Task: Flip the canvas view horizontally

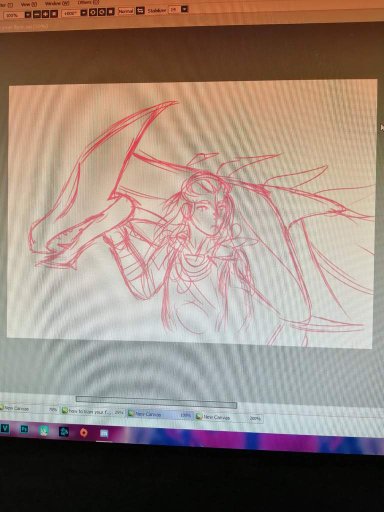Action: click(x=140, y=11)
